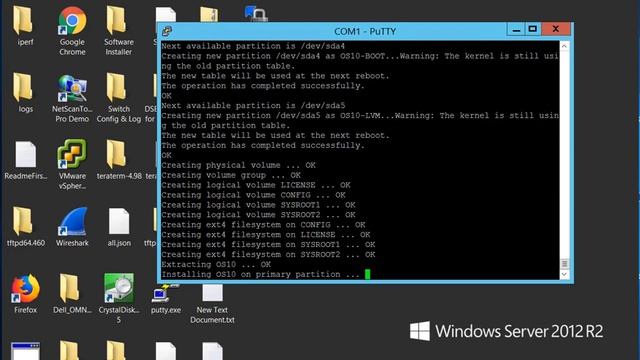Select New Text Document.txt file

212,304
